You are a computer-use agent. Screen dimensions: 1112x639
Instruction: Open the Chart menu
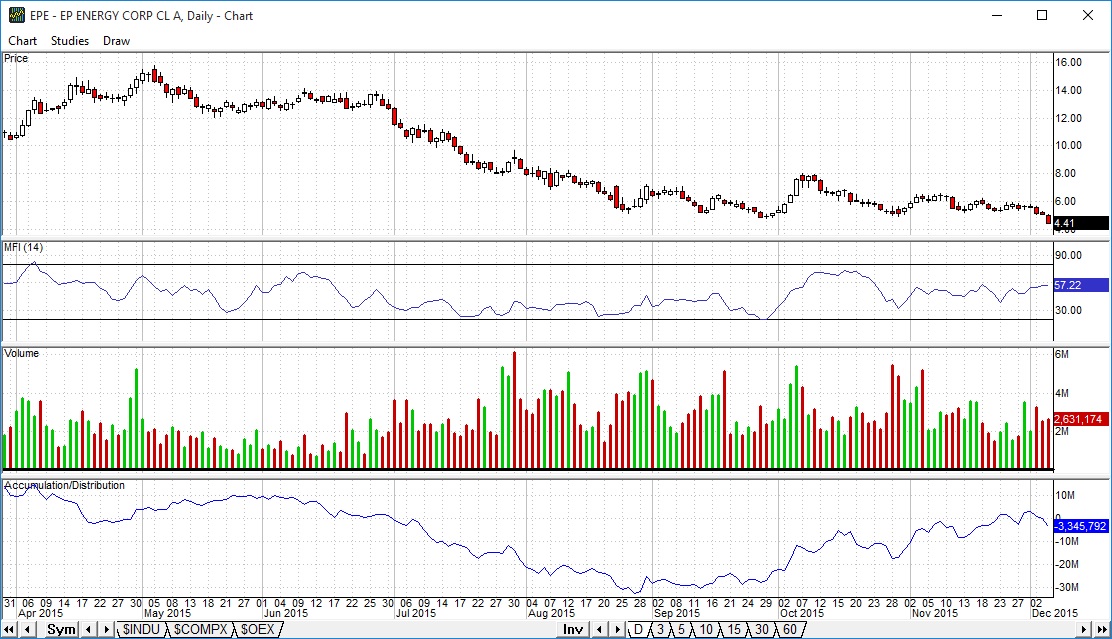coord(22,41)
